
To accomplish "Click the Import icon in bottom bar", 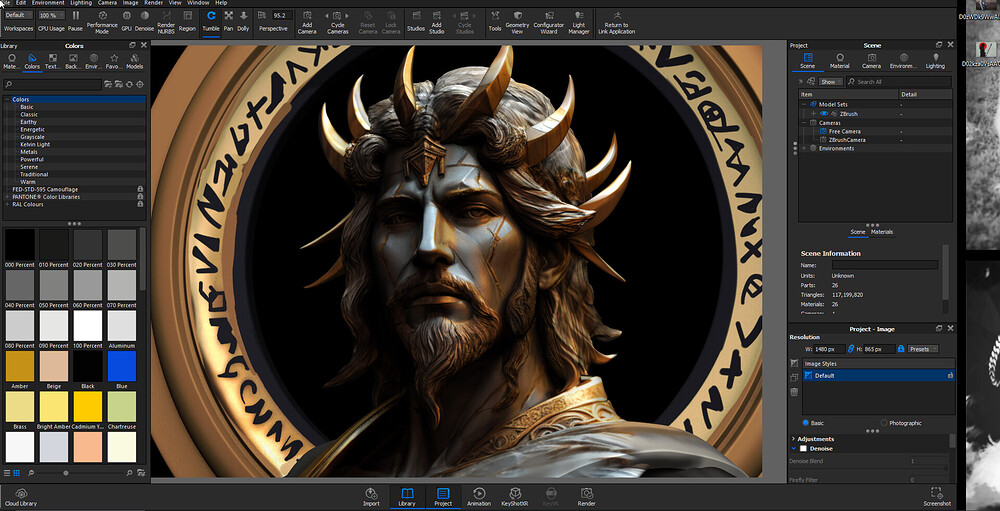I will 371,496.
